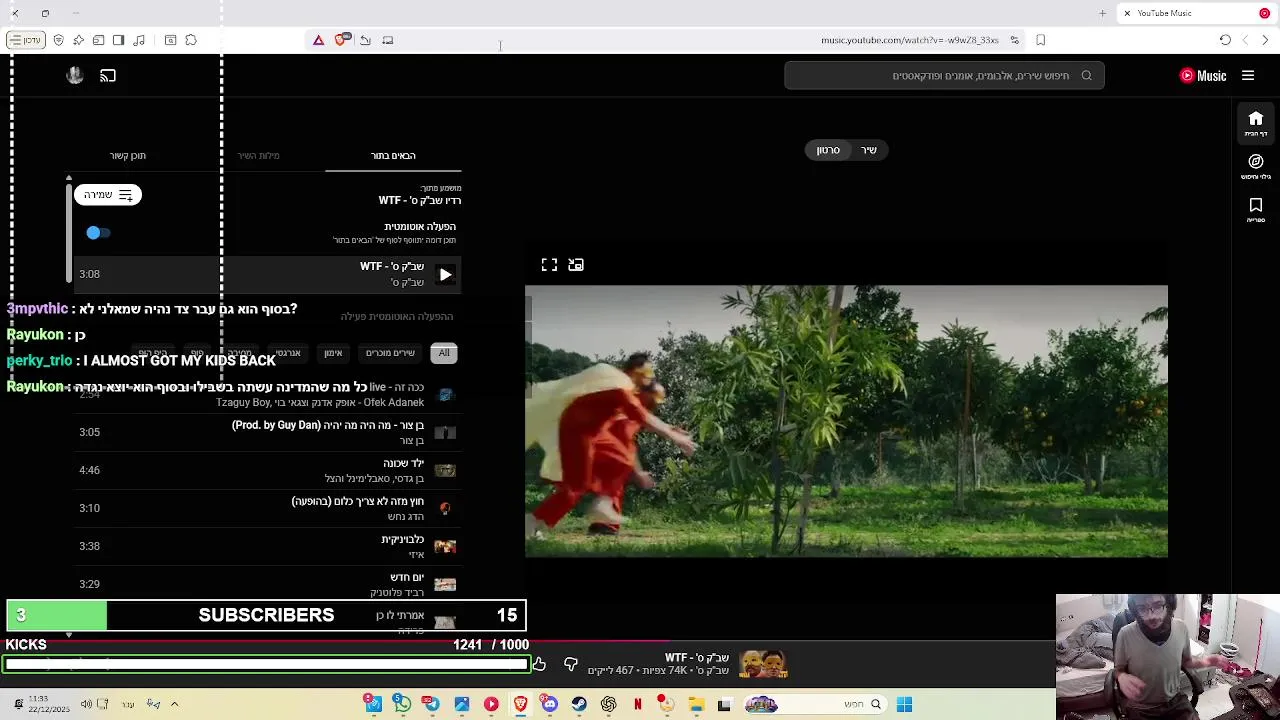This screenshot has height=720, width=1280.
Task: Open the Windows Start menu
Action: click(x=904, y=704)
